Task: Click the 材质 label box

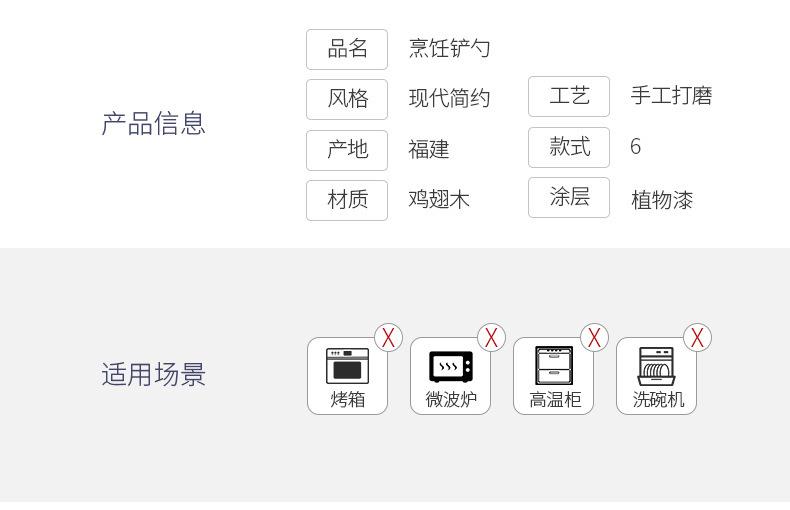Action: coord(347,200)
